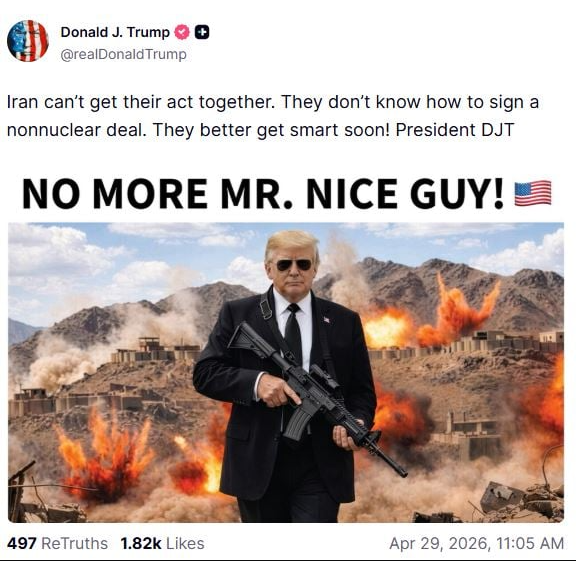Click the NO MORE MR. NICE GUY! headline
The height and width of the screenshot is (561, 576).
(263, 193)
